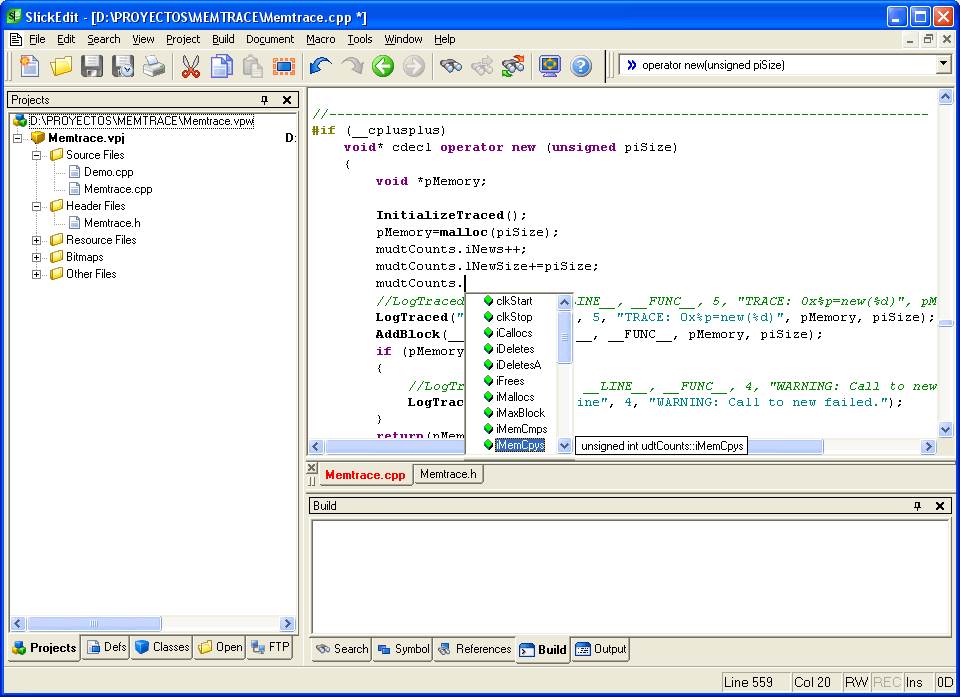Viewport: 960px width, 697px height.
Task: Open the current function dropdown list
Action: (x=942, y=65)
